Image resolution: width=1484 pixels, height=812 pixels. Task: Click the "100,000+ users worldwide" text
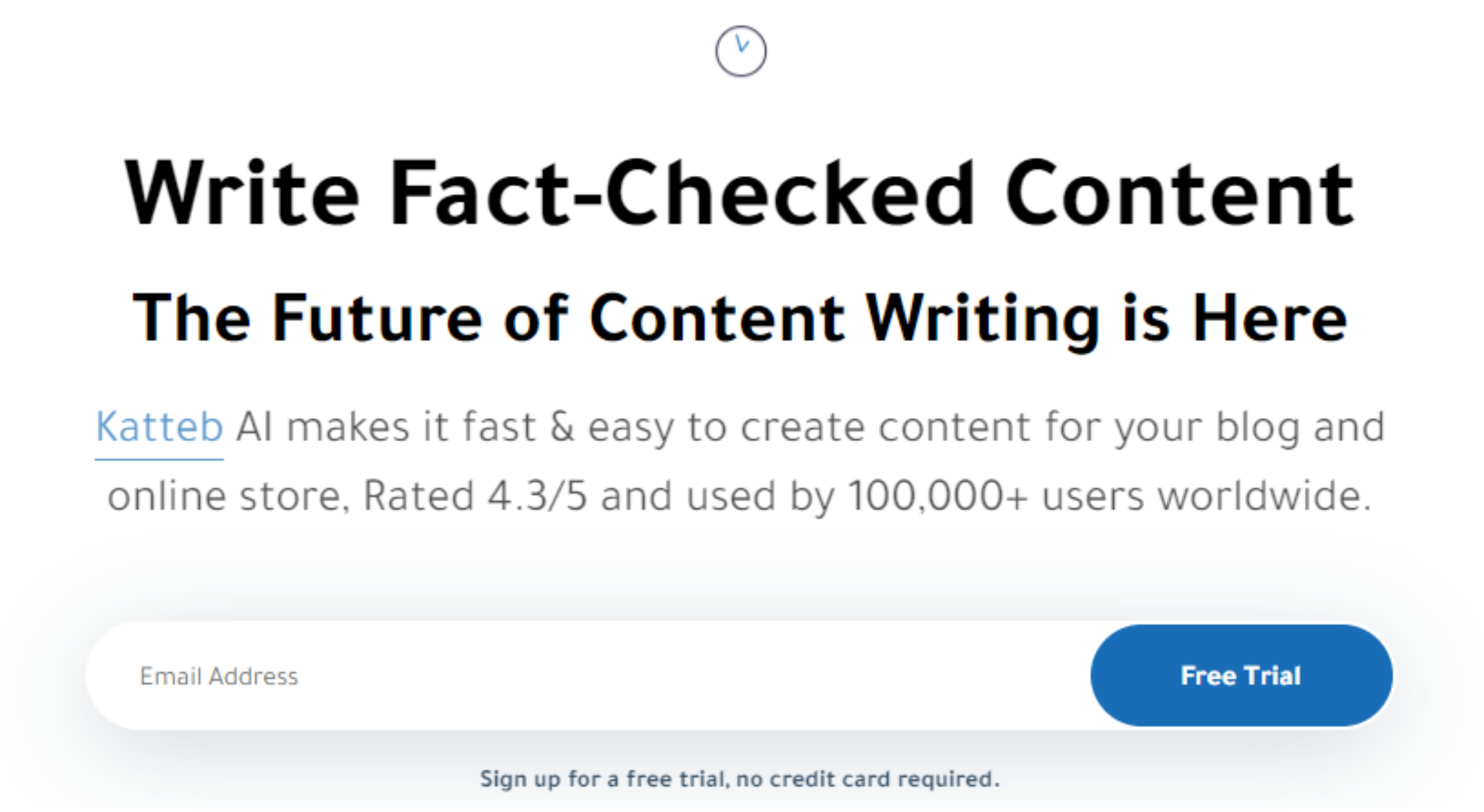1109,496
